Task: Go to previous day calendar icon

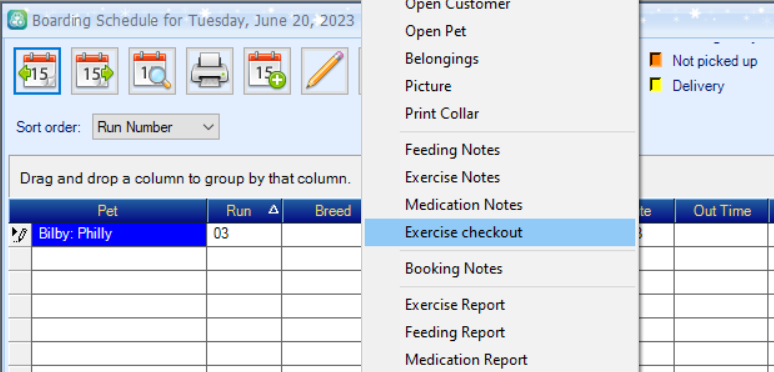Action: (x=37, y=71)
